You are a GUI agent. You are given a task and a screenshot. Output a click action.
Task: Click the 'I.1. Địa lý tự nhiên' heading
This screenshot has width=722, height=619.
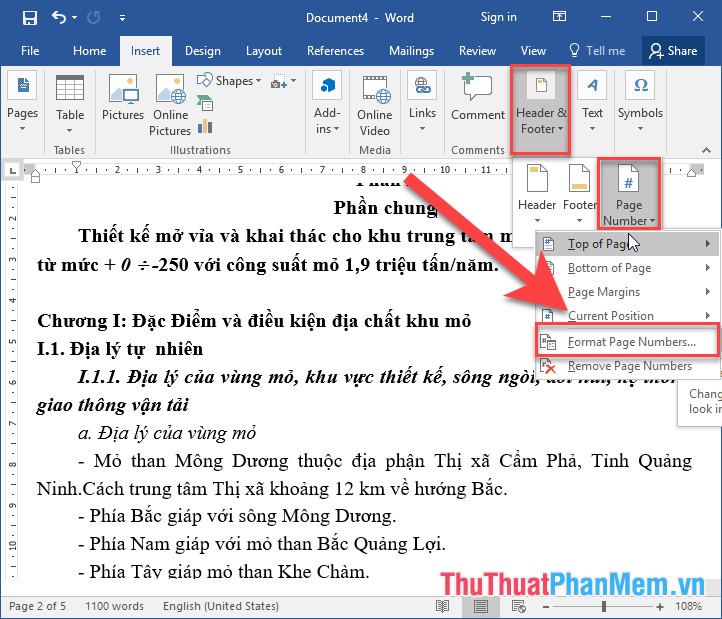tap(120, 349)
